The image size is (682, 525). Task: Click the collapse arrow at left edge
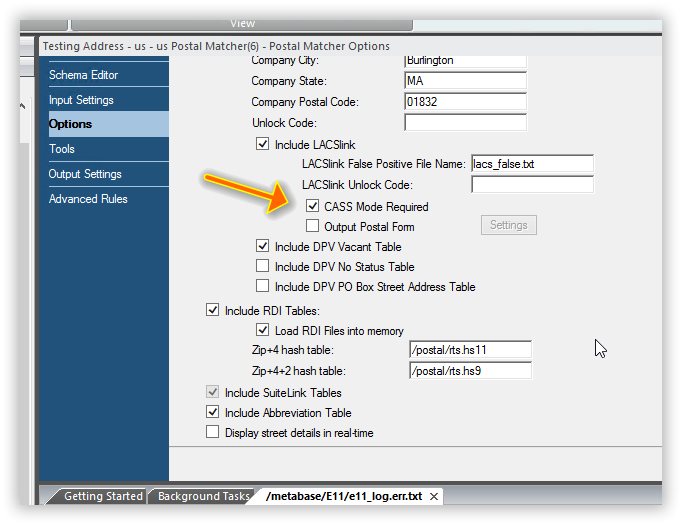[22, 106]
